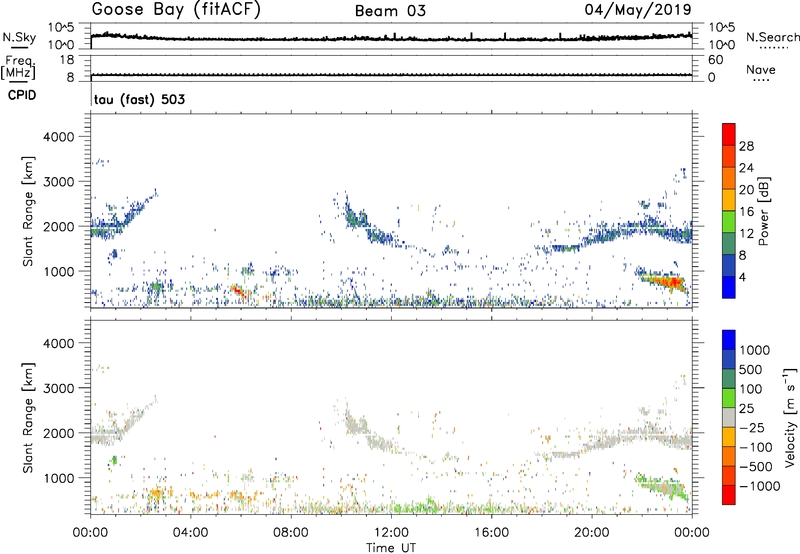Pick the dark green 100–500 velocity segment
Screen dimensions: 800x554
pyautogui.click(x=729, y=379)
